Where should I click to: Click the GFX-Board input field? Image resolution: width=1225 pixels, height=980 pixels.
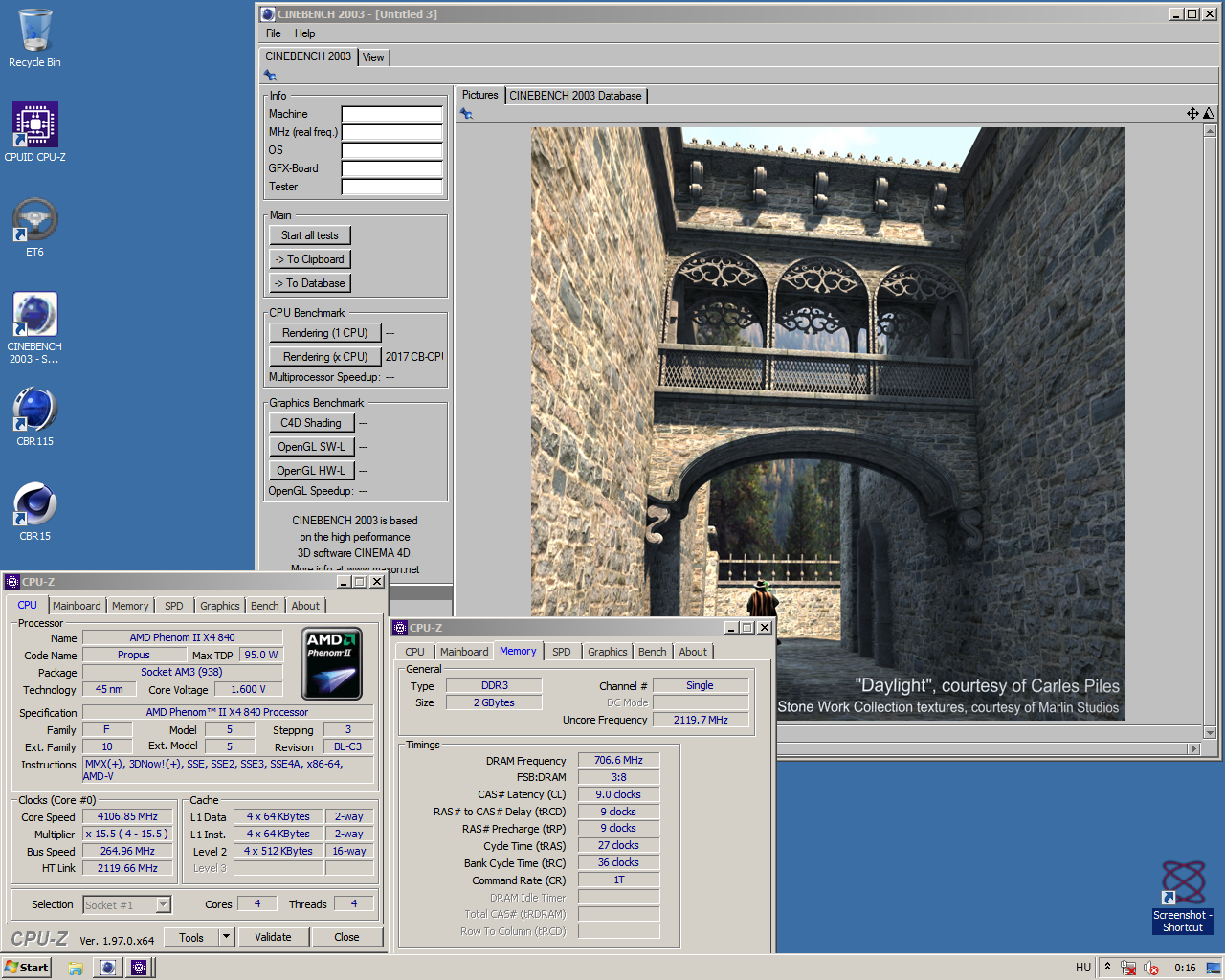point(392,168)
